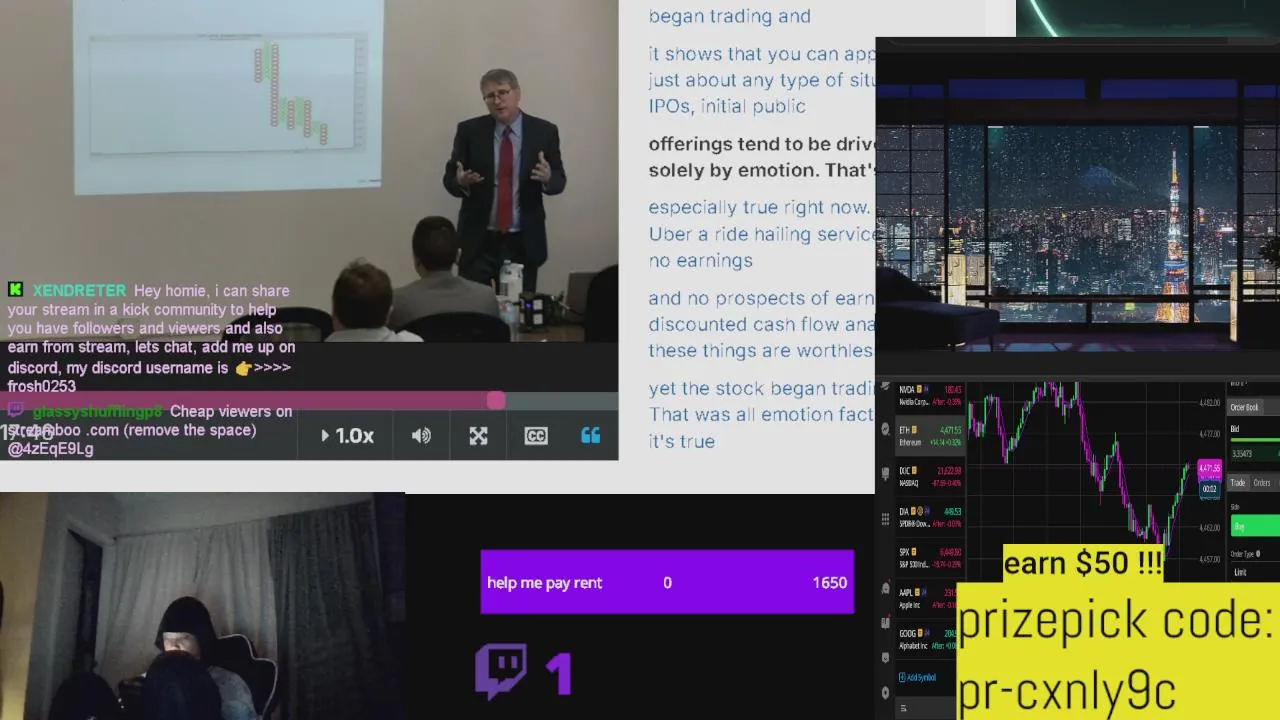Click the grid apps icon in trading sidebar
This screenshot has width=1280, height=720.
pos(885,519)
